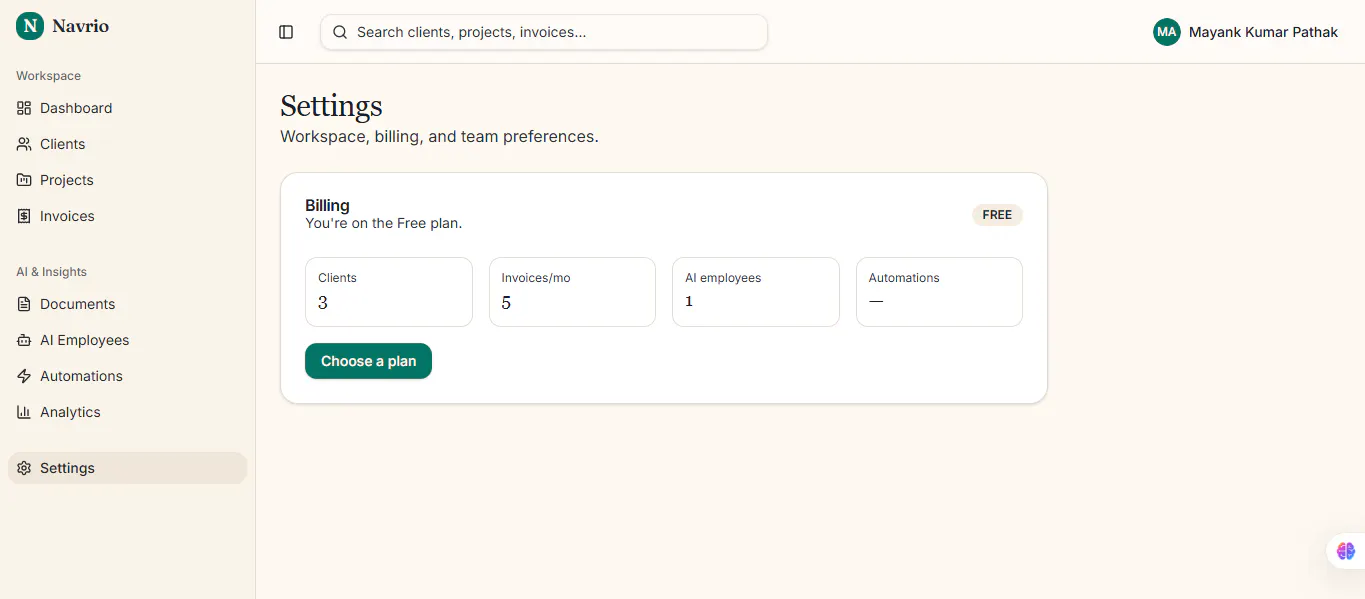Click the AI Employees robot icon

tap(24, 340)
